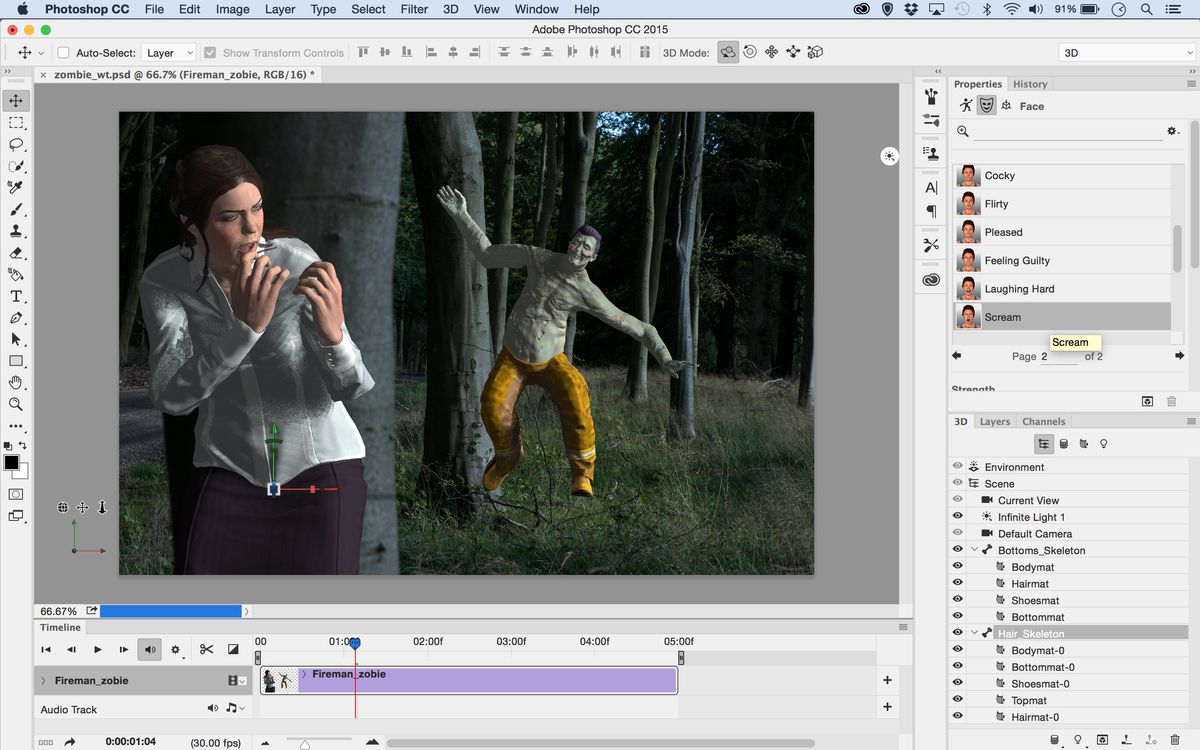This screenshot has width=1200, height=750.
Task: Toggle visibility of the Bodymat material
Action: tap(957, 566)
